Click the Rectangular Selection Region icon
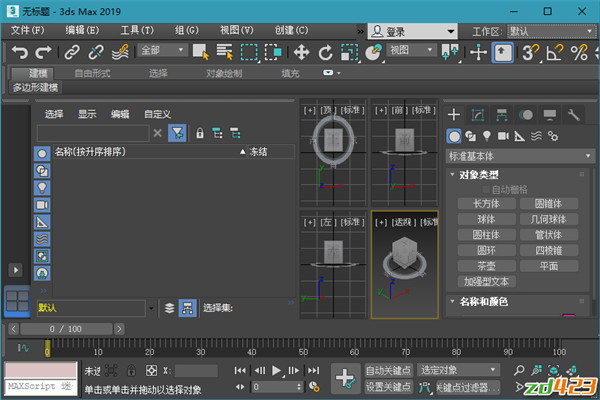 click(x=249, y=52)
